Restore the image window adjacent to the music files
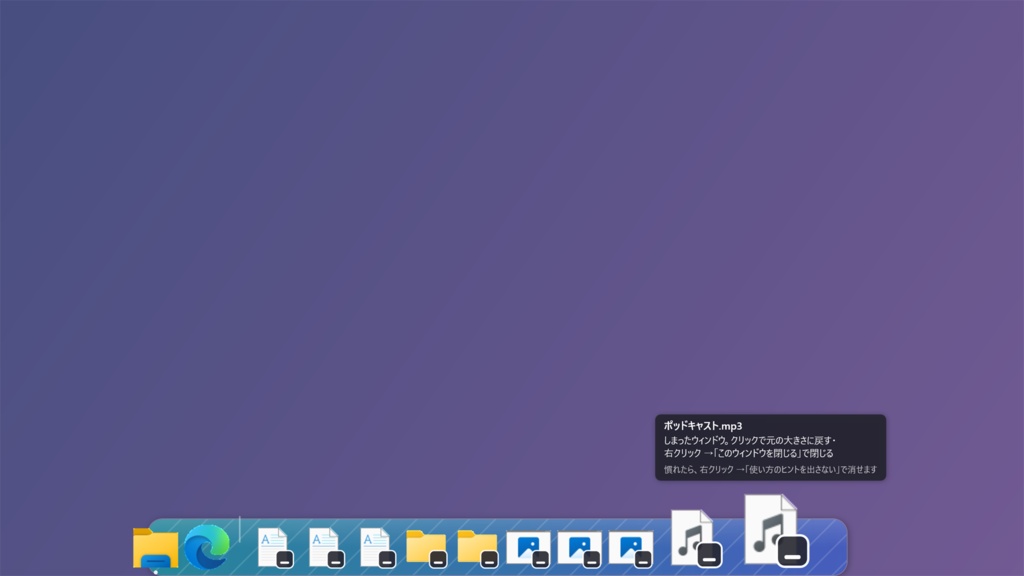This screenshot has width=1024, height=576. [631, 549]
